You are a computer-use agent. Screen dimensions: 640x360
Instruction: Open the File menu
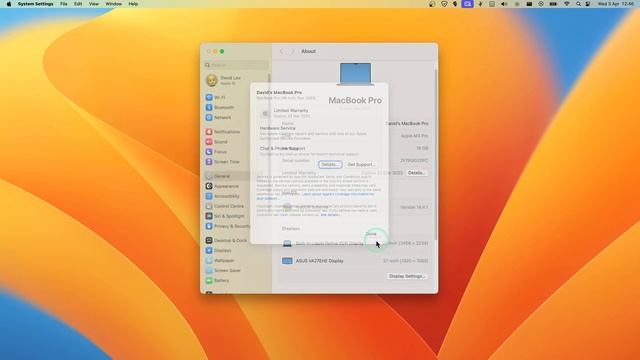(64, 4)
